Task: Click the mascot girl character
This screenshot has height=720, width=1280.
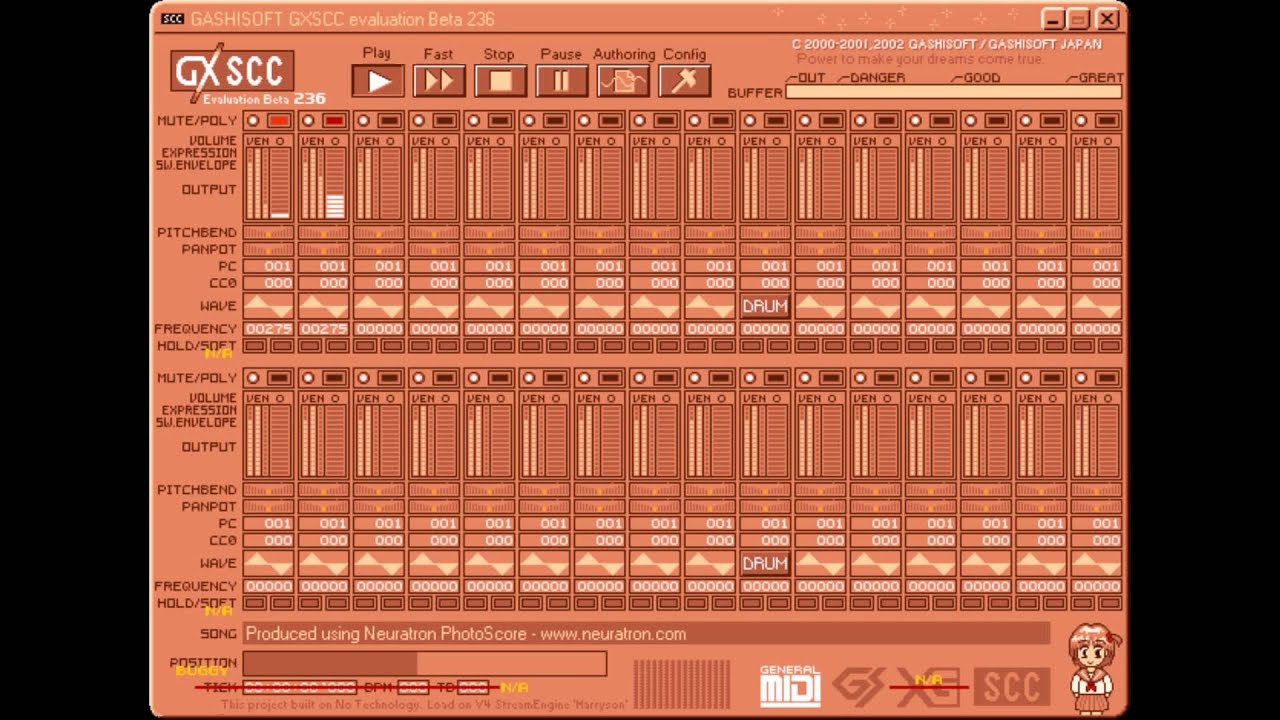Action: tap(1092, 666)
